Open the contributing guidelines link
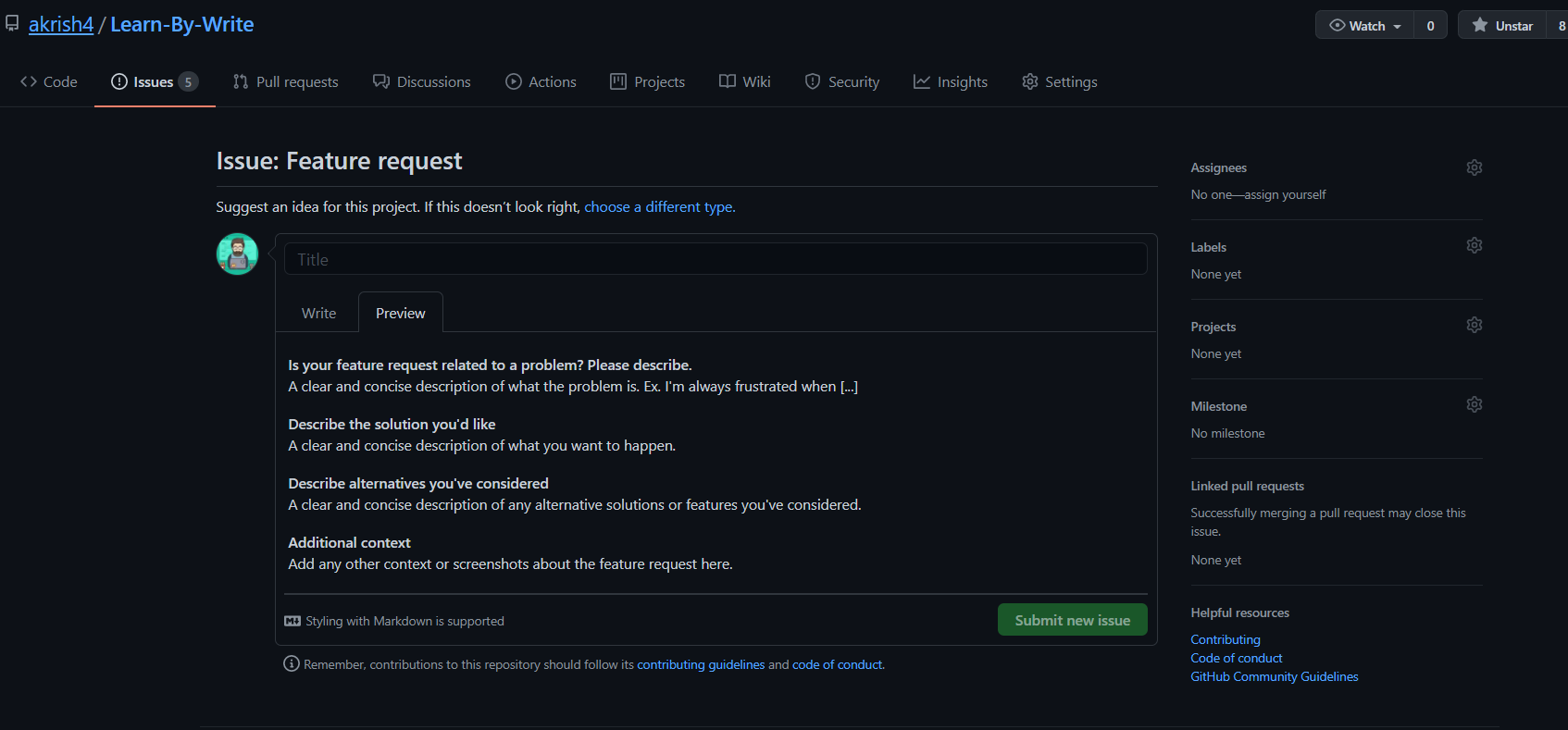The image size is (1568, 730). coord(701,664)
